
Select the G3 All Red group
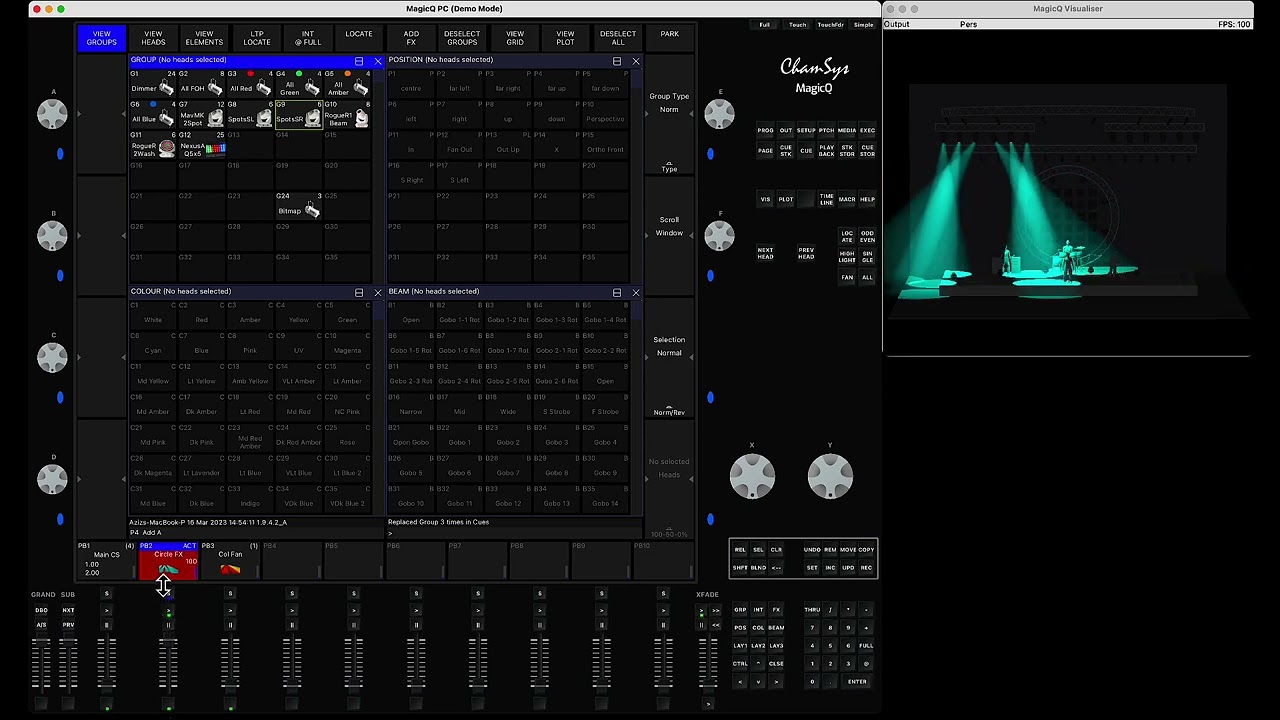click(252, 84)
